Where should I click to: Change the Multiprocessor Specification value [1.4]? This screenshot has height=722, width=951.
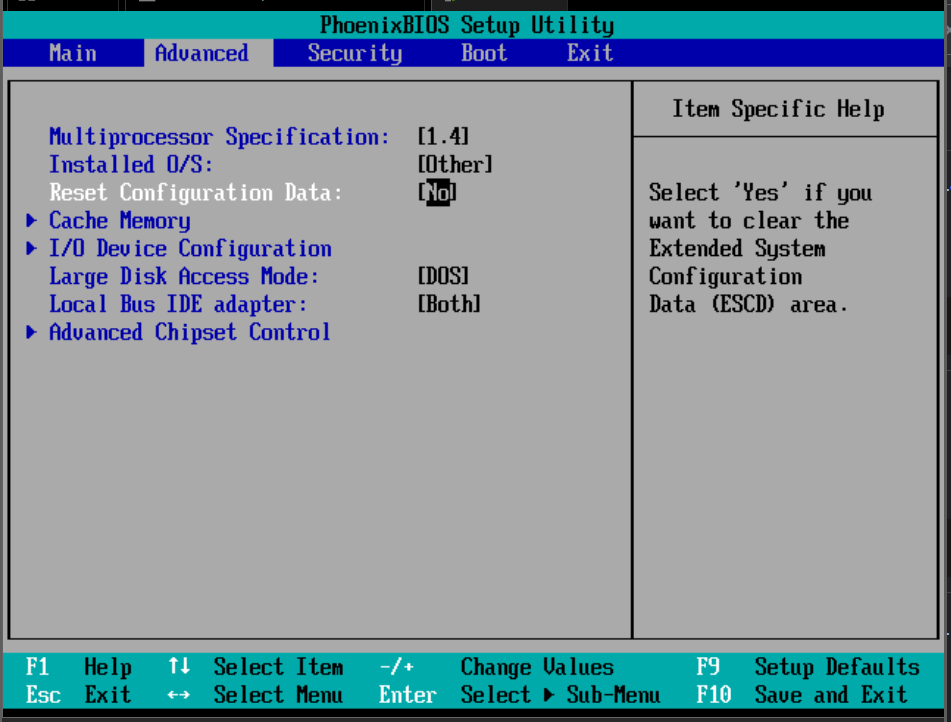click(x=443, y=137)
